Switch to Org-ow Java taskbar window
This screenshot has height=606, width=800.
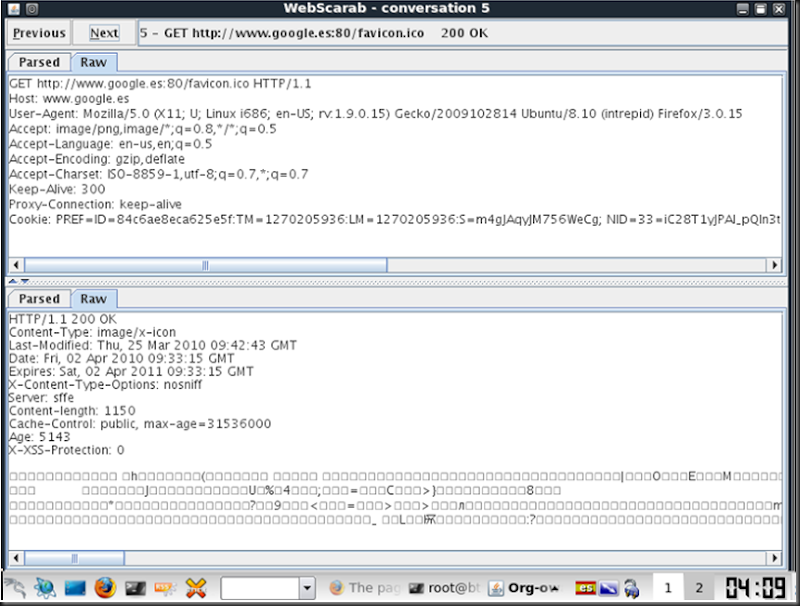pos(524,588)
